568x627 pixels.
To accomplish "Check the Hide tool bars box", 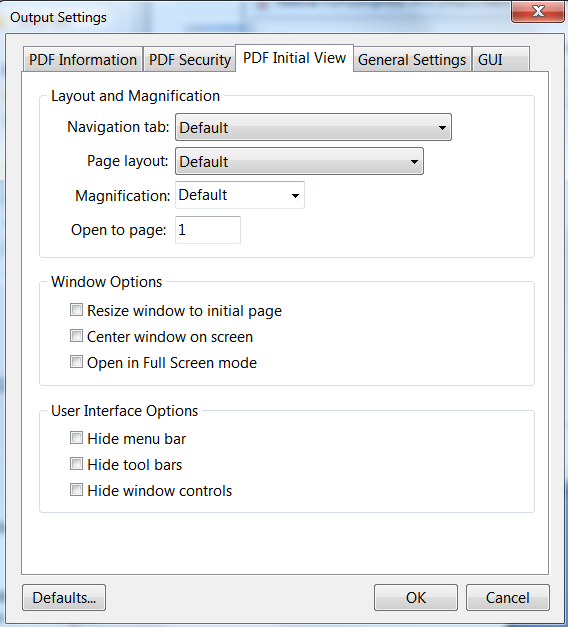I will (76, 463).
